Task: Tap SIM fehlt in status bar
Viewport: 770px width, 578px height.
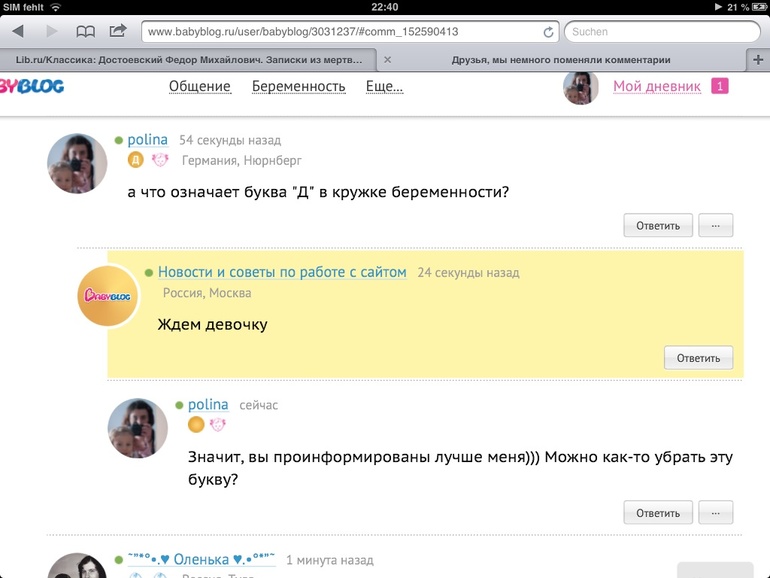Action: click(24, 7)
